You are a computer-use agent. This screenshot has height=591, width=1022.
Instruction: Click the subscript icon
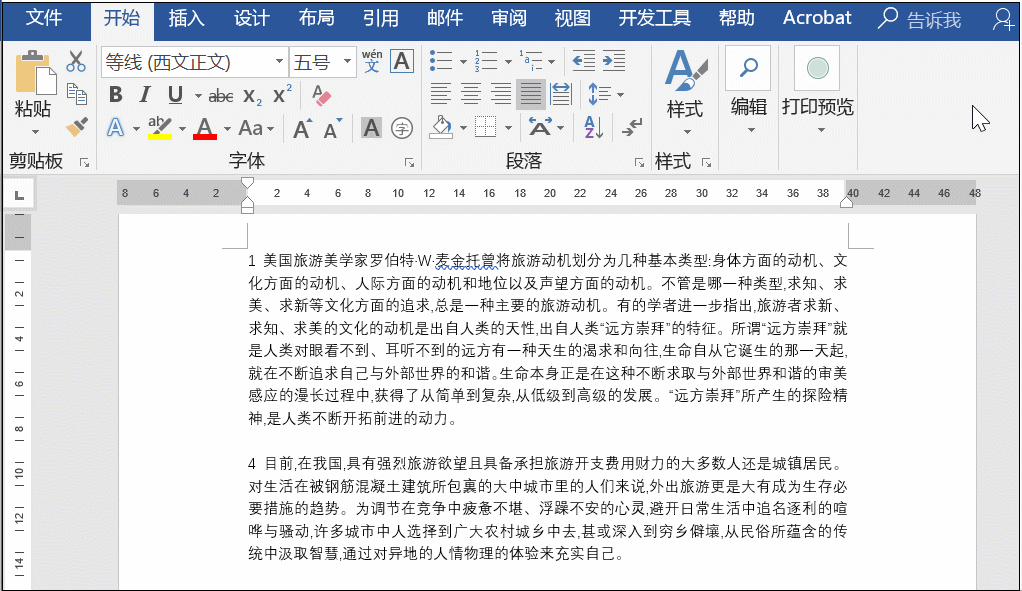(251, 95)
